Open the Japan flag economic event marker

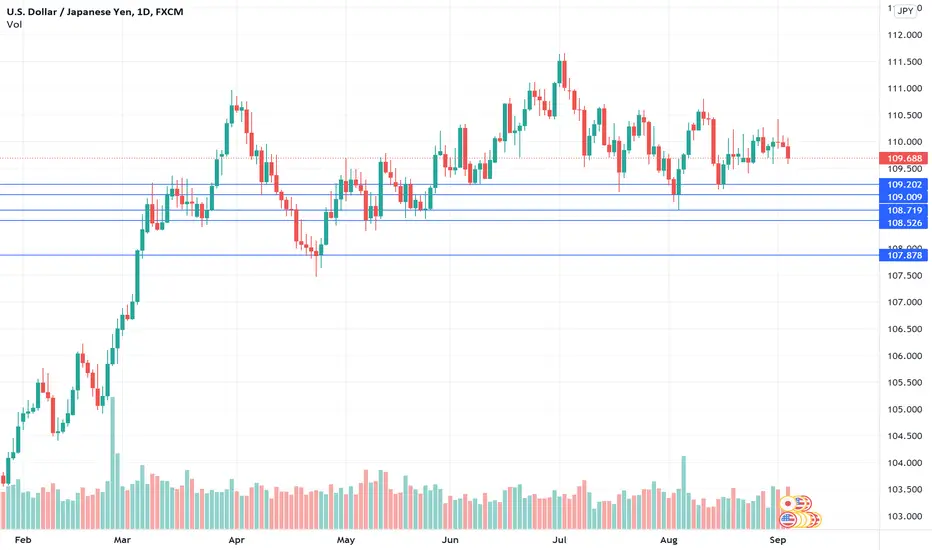(788, 504)
